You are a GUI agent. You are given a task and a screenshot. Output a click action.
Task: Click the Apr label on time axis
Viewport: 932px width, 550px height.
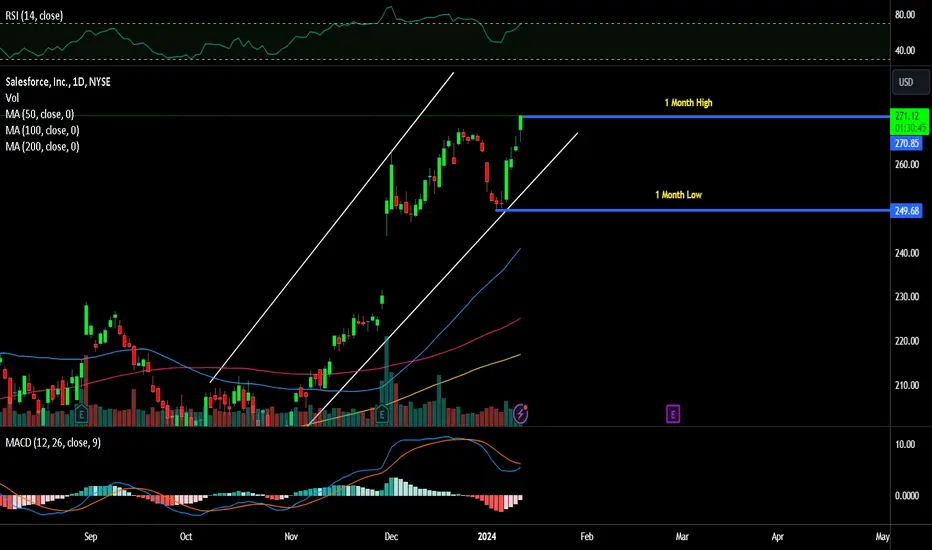pos(777,537)
